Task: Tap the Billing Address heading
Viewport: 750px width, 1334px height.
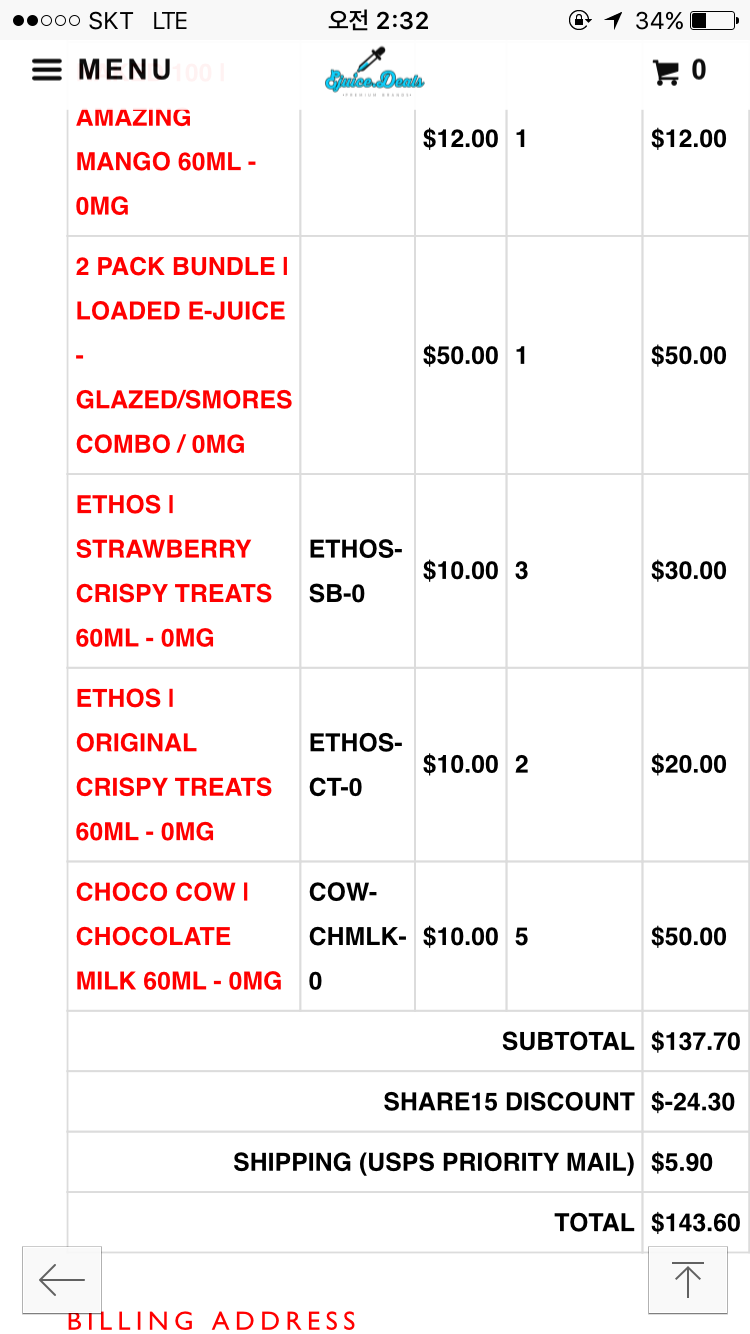Action: [x=211, y=1321]
